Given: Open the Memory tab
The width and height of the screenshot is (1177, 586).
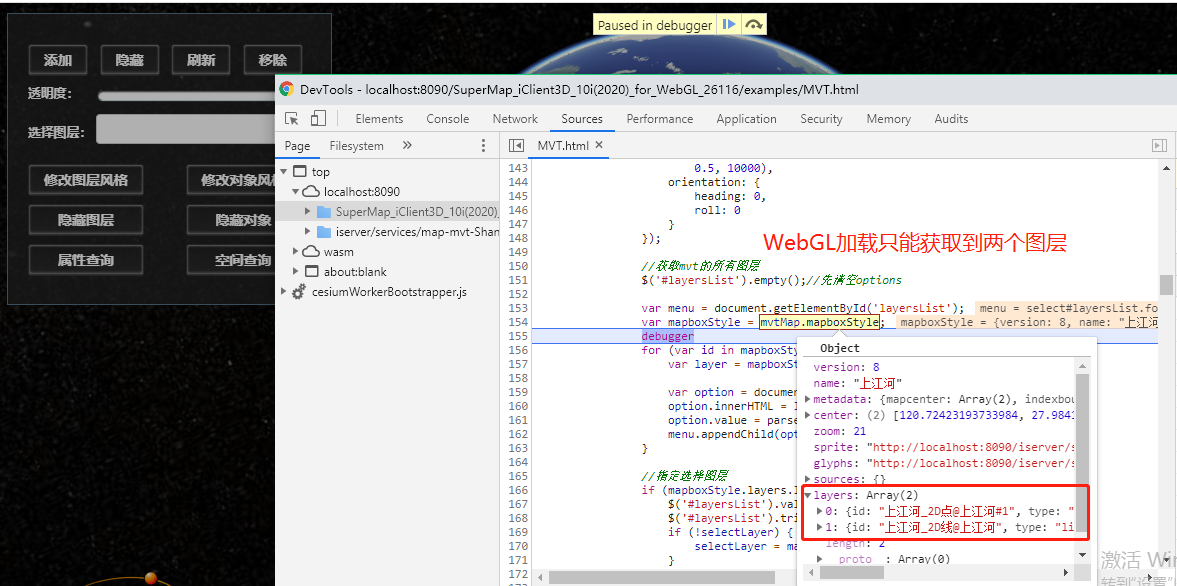Looking at the screenshot, I should tap(889, 119).
